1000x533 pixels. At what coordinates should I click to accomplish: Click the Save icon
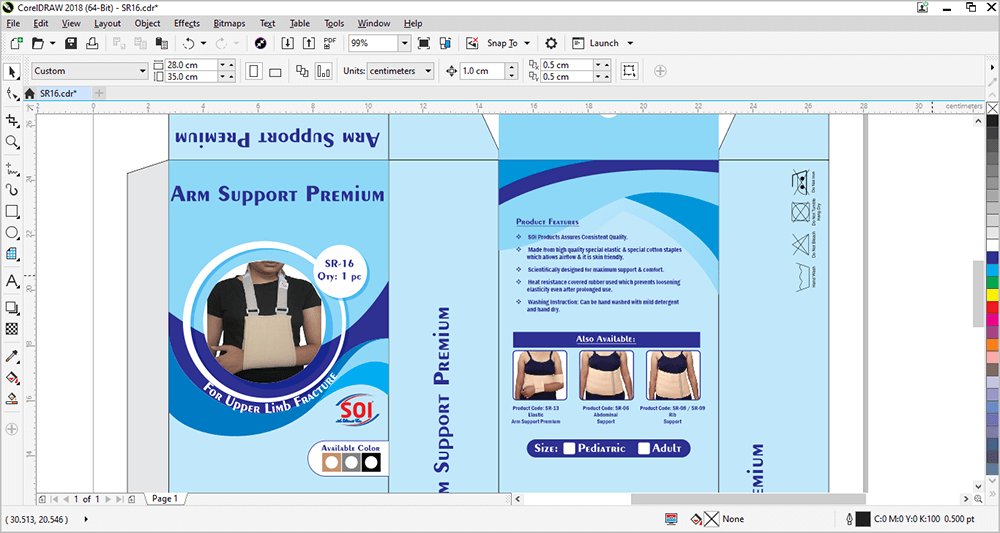point(71,43)
